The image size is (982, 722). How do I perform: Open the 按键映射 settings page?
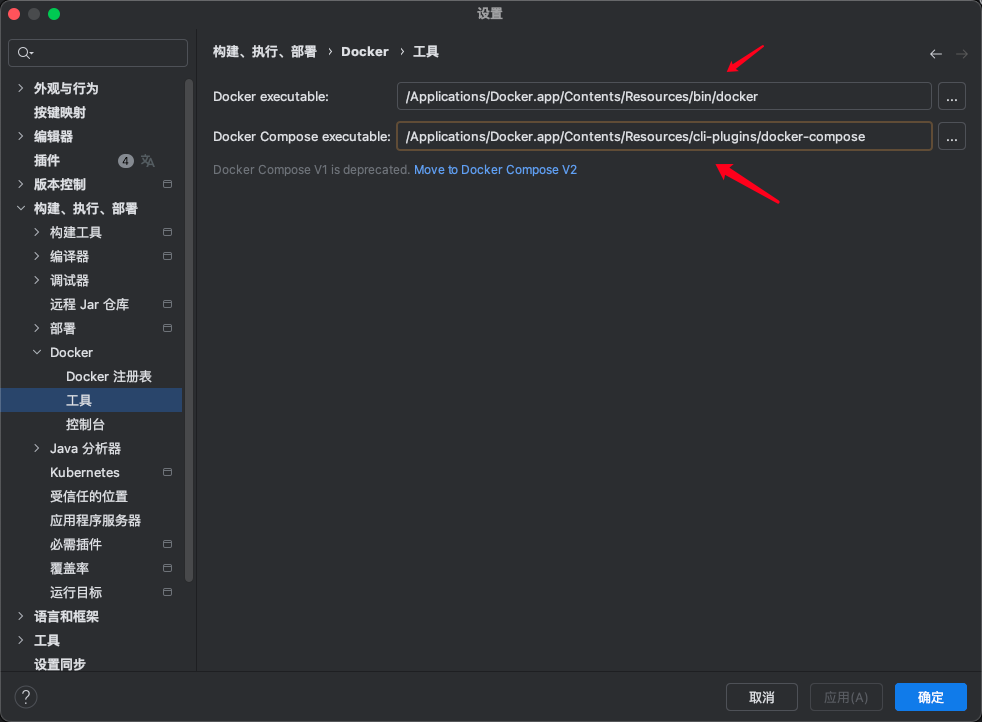tap(59, 112)
